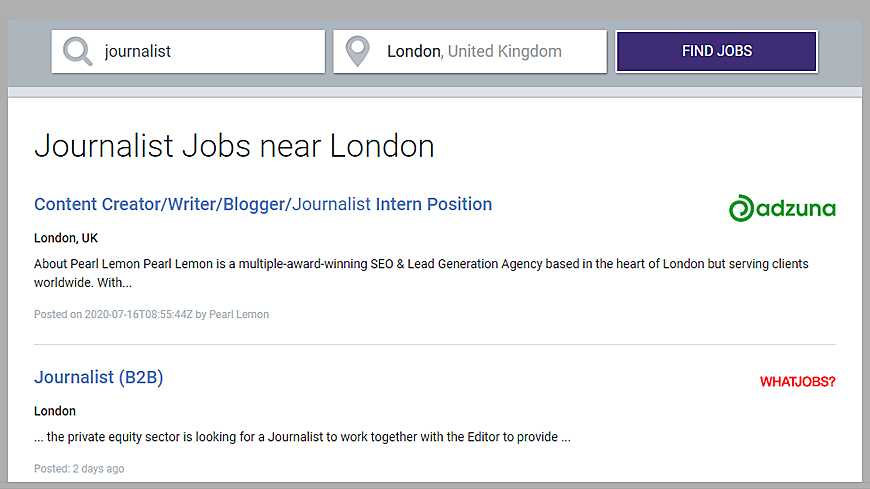Click the "Posted: 2 days ago" label

pyautogui.click(x=79, y=468)
